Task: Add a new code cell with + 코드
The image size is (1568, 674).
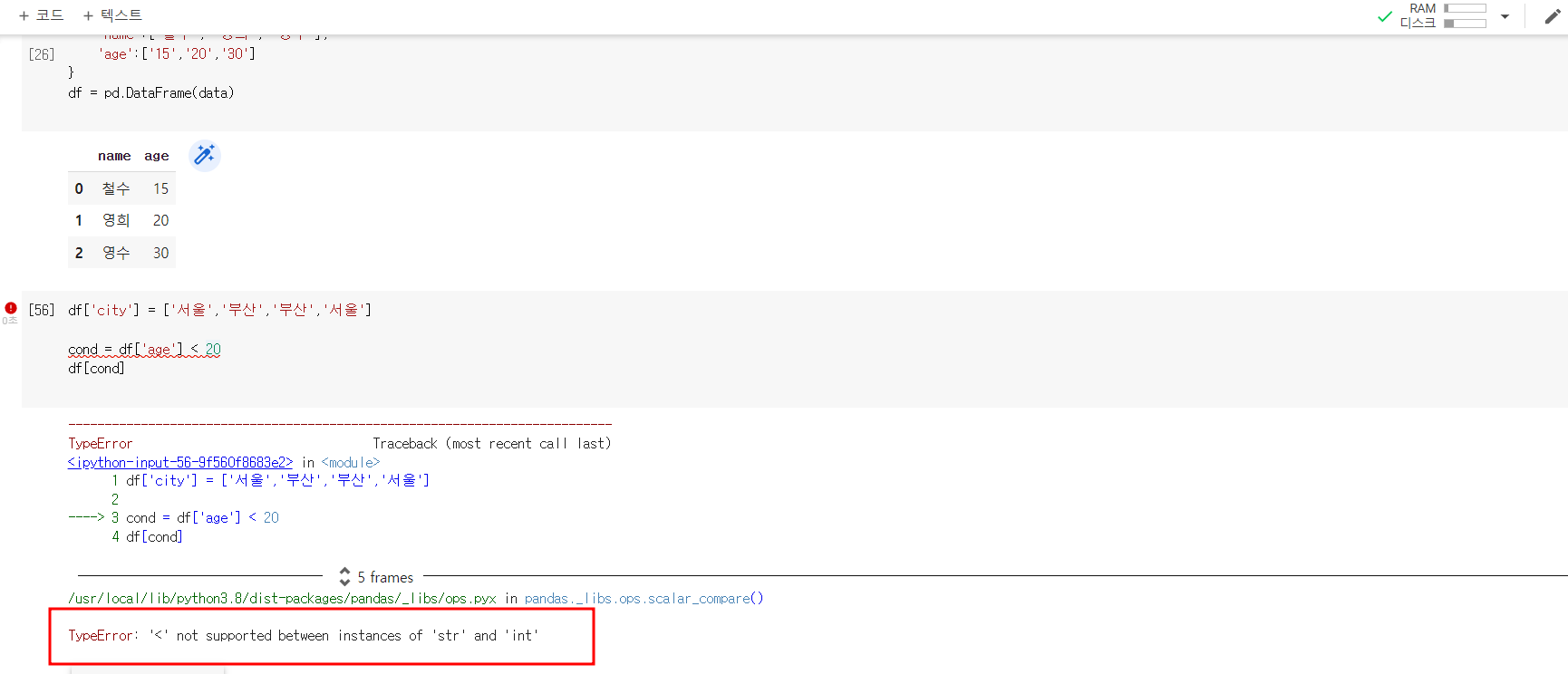Action: pos(41,15)
